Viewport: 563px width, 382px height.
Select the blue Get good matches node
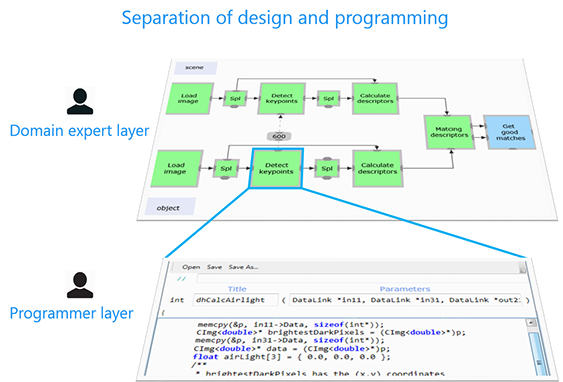tap(509, 132)
